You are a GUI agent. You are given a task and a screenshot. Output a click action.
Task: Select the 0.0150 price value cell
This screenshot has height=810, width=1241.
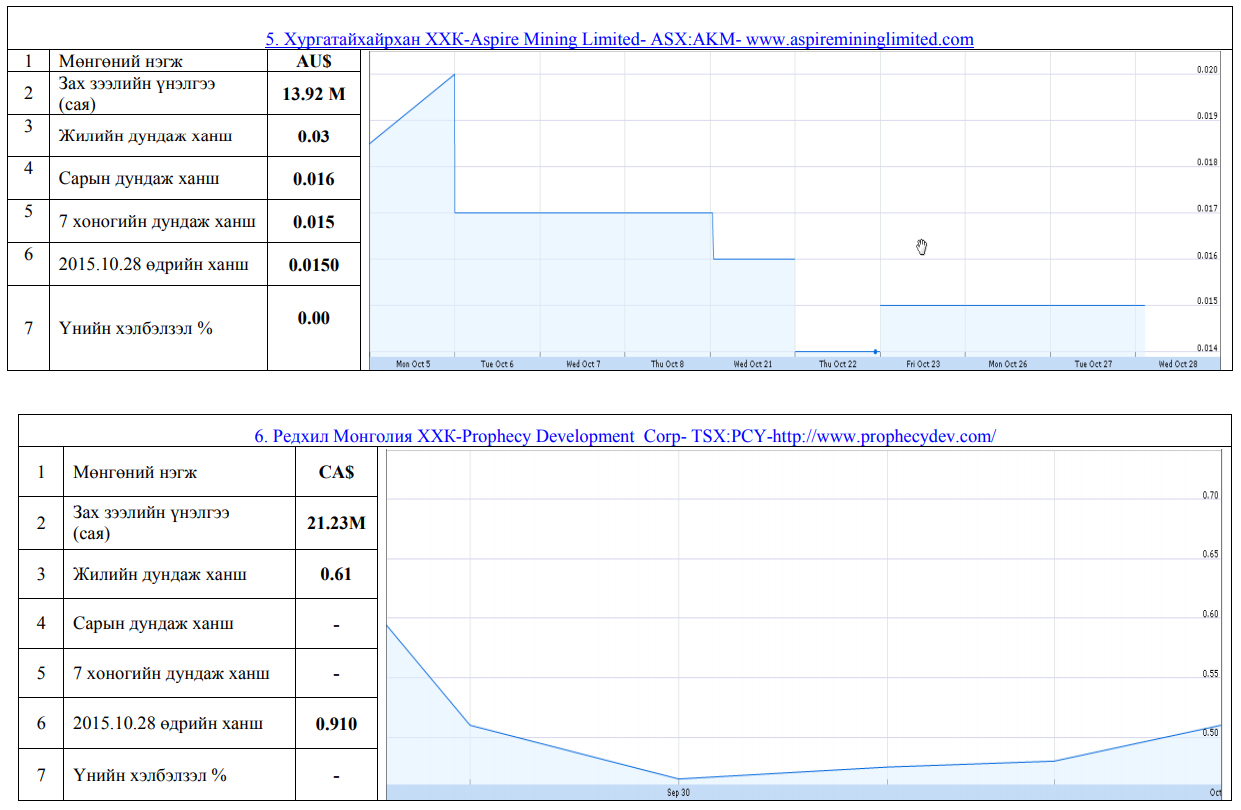pyautogui.click(x=313, y=265)
